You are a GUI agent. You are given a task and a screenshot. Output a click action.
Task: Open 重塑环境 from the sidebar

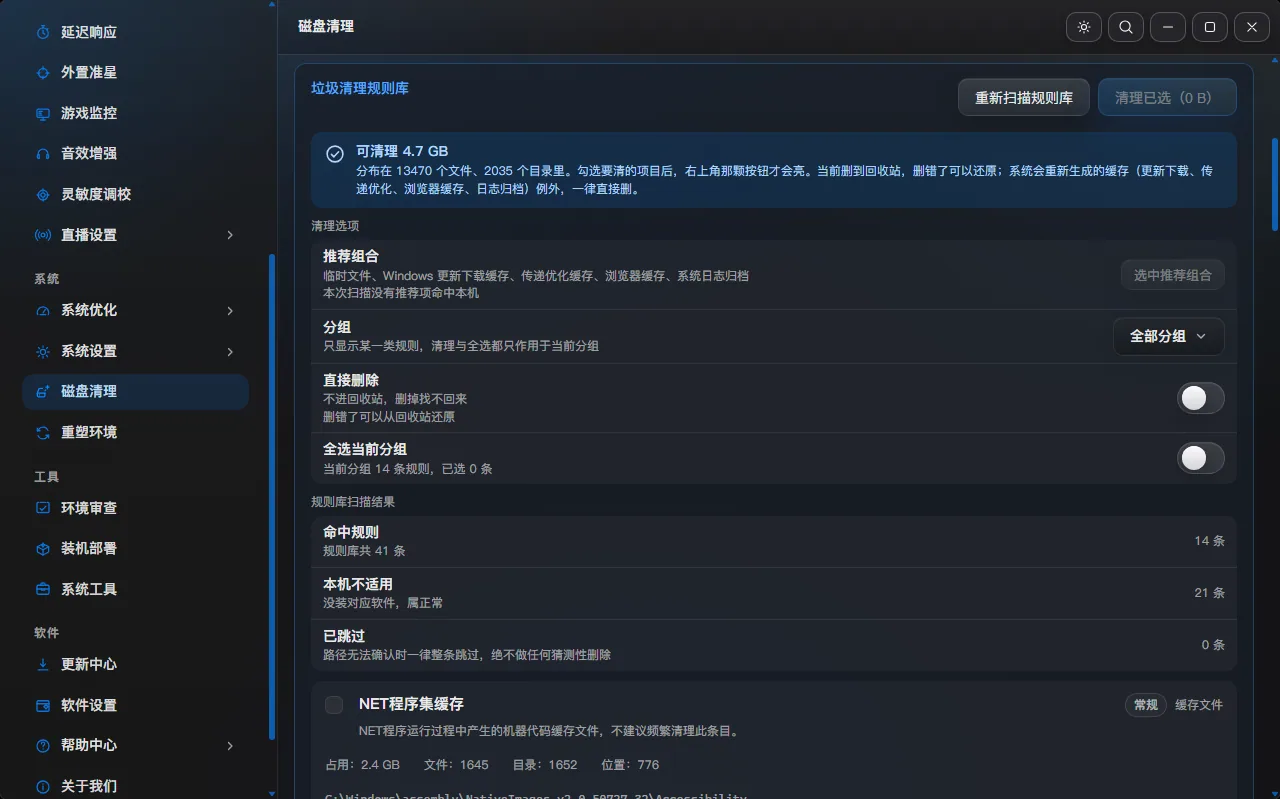tap(136, 433)
